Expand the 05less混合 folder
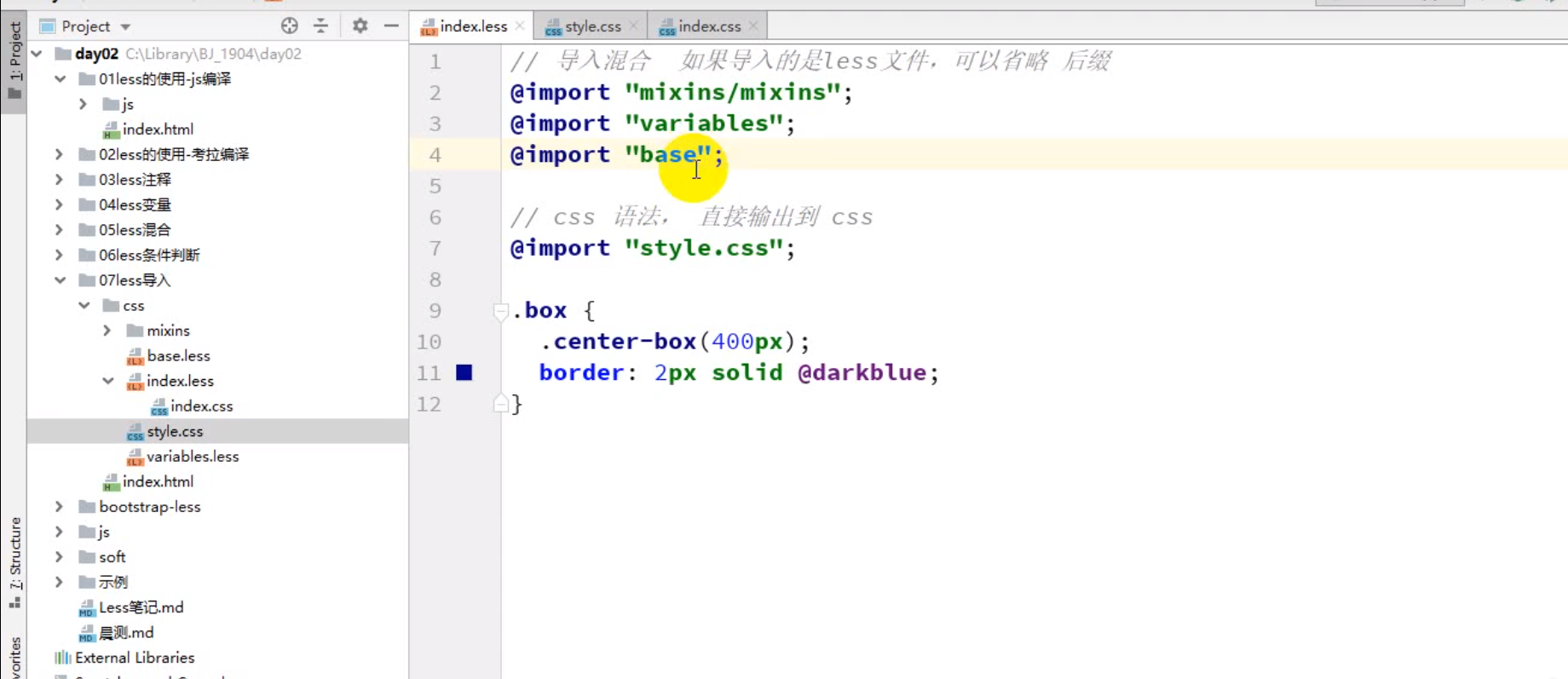 [x=60, y=230]
